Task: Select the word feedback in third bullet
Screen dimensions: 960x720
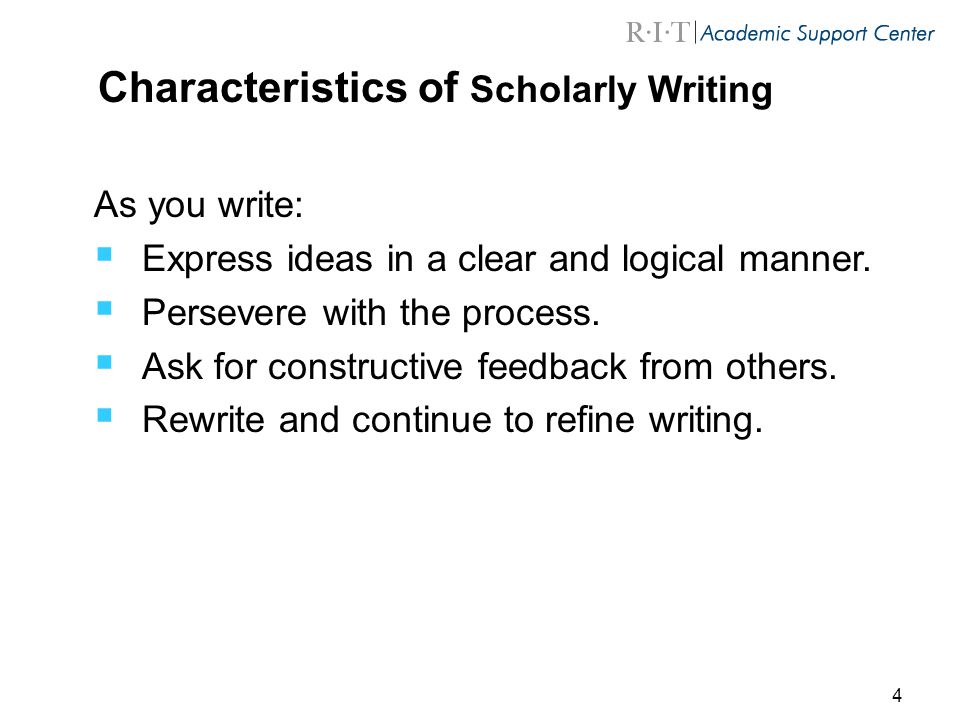Action: (552, 367)
